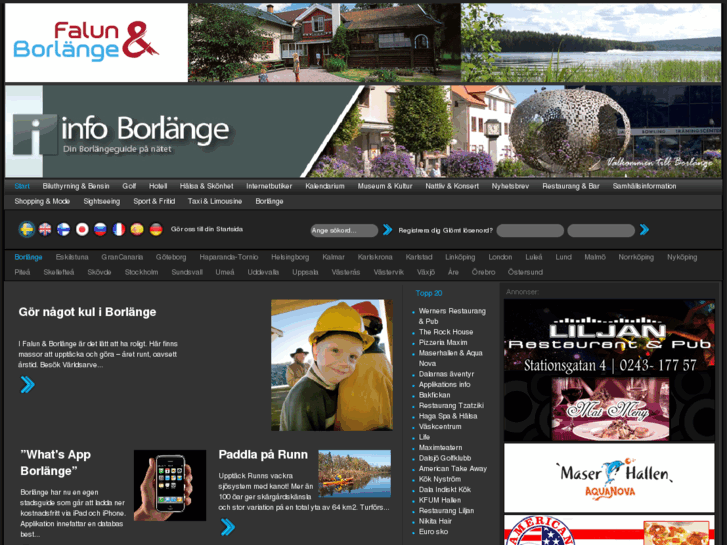Click the 'Topp 20' heading
The height and width of the screenshot is (545, 727).
(x=429, y=293)
